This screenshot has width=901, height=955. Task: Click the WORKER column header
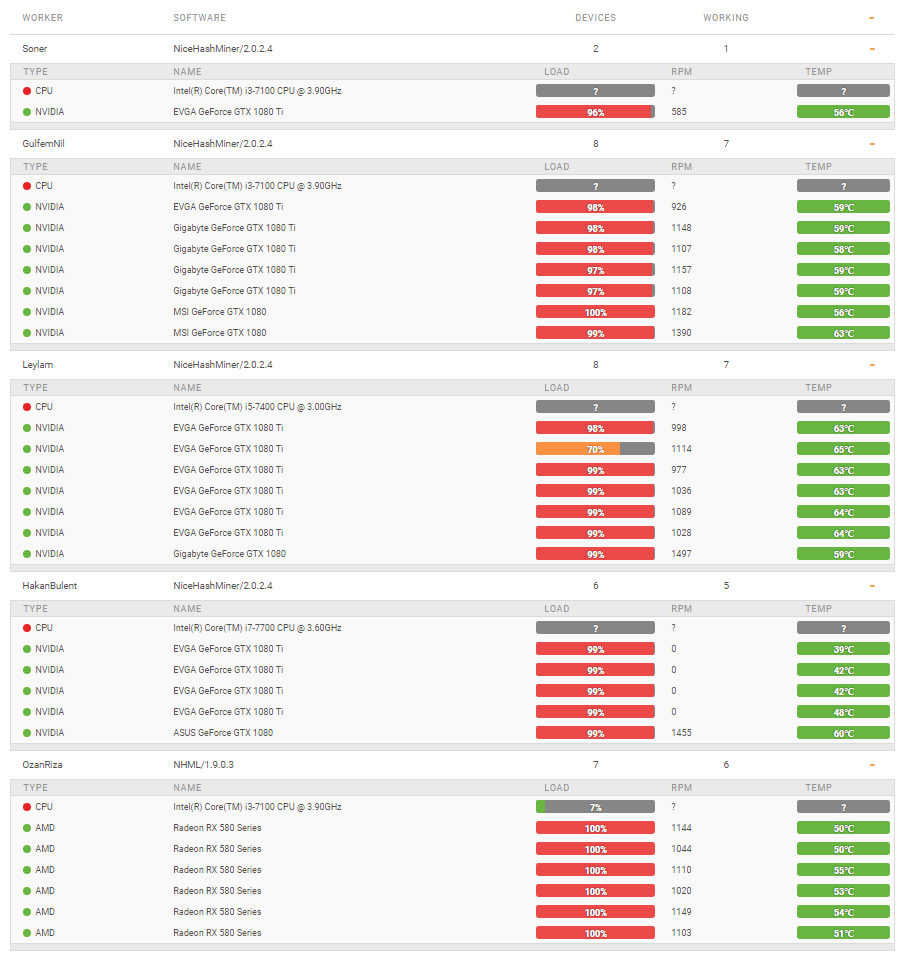pyautogui.click(x=43, y=18)
